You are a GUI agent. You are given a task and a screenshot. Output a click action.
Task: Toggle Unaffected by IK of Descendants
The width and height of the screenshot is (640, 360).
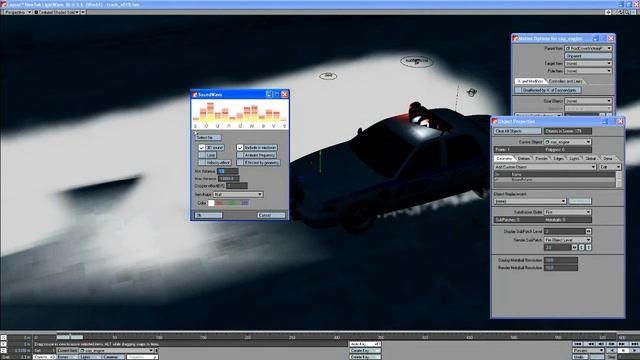(x=547, y=90)
